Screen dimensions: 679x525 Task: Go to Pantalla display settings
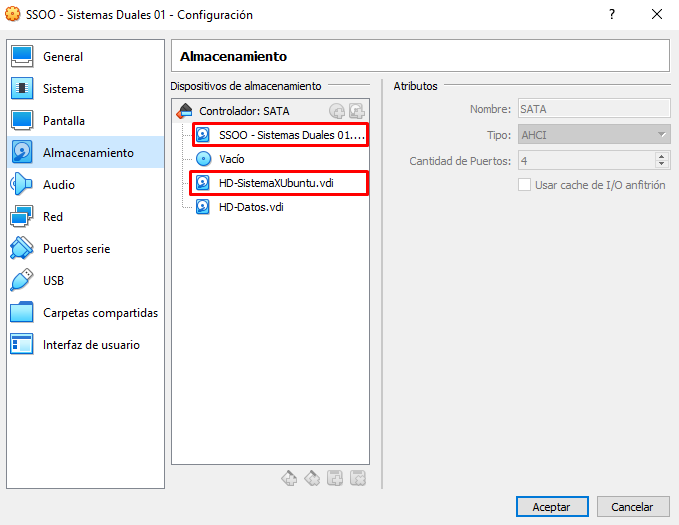point(63,121)
